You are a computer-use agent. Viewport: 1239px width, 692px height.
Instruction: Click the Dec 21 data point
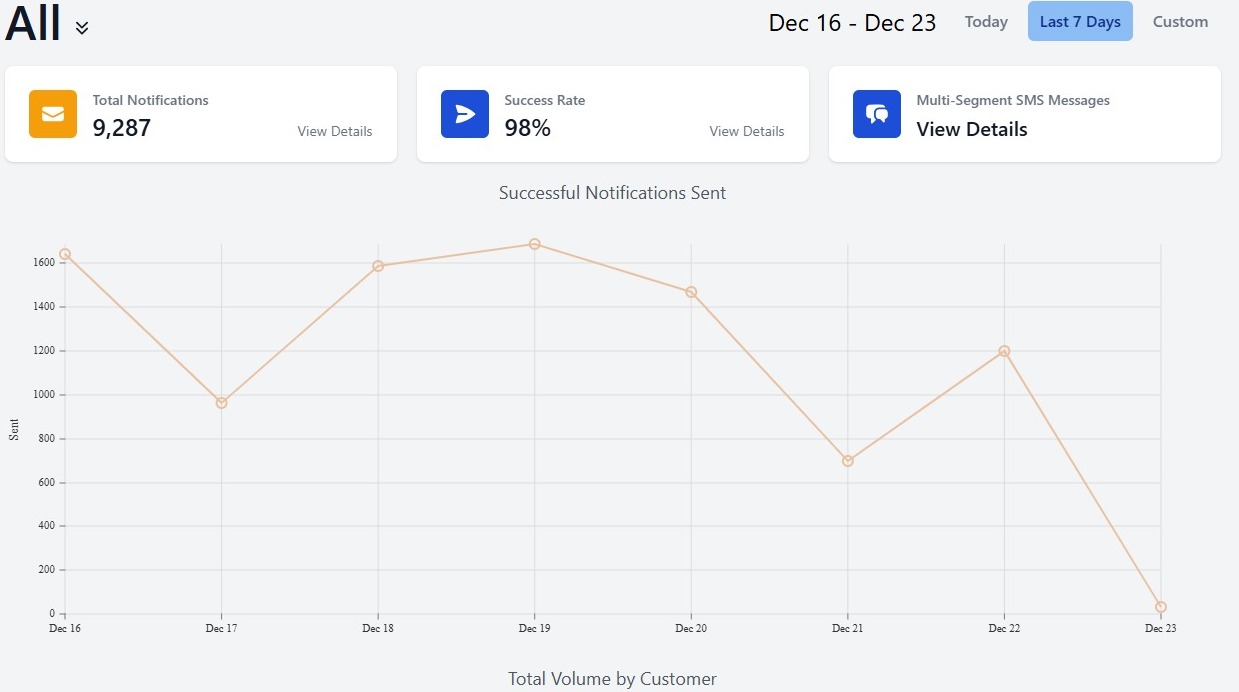click(x=848, y=461)
